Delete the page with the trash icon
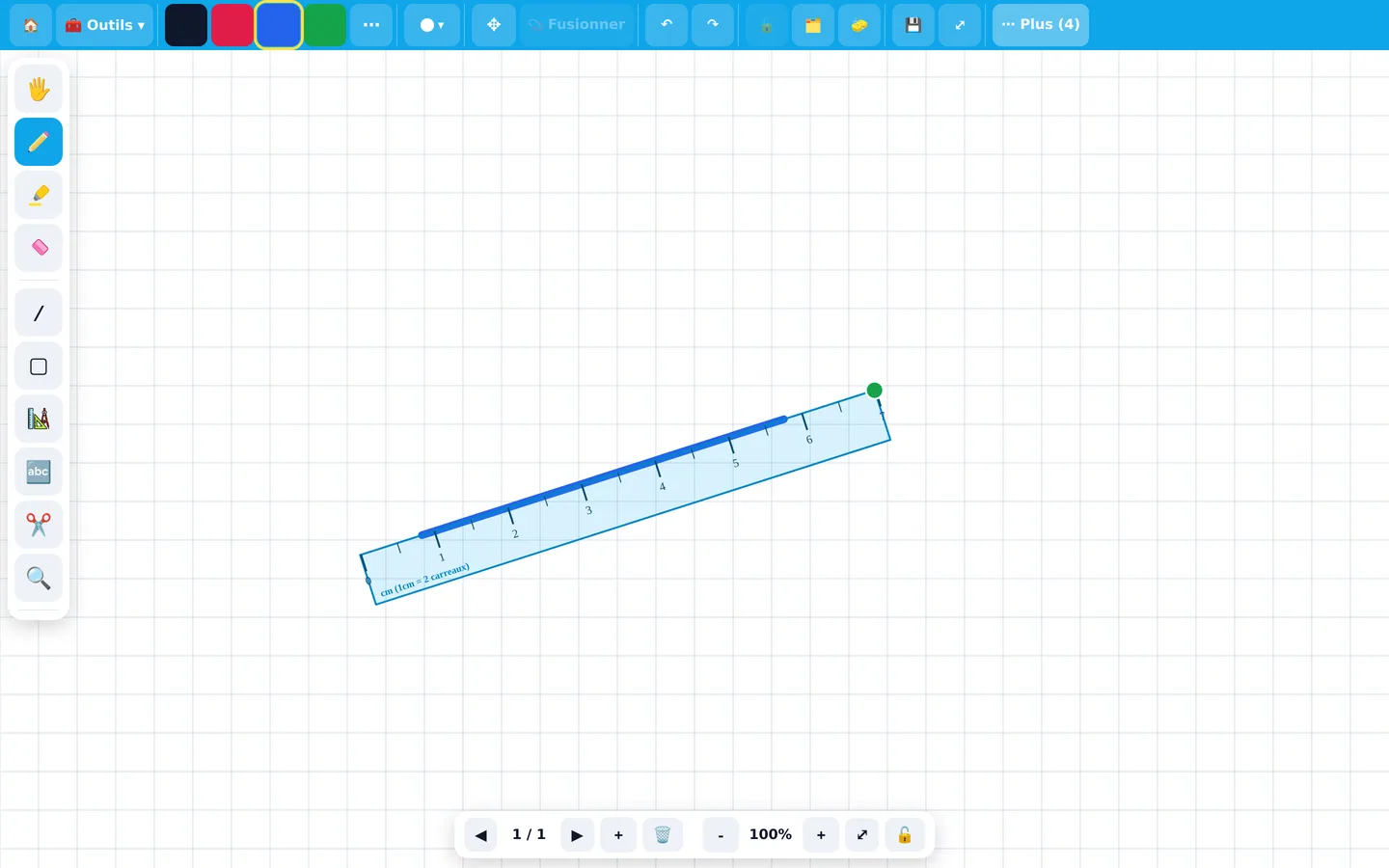This screenshot has width=1389, height=868. click(663, 835)
